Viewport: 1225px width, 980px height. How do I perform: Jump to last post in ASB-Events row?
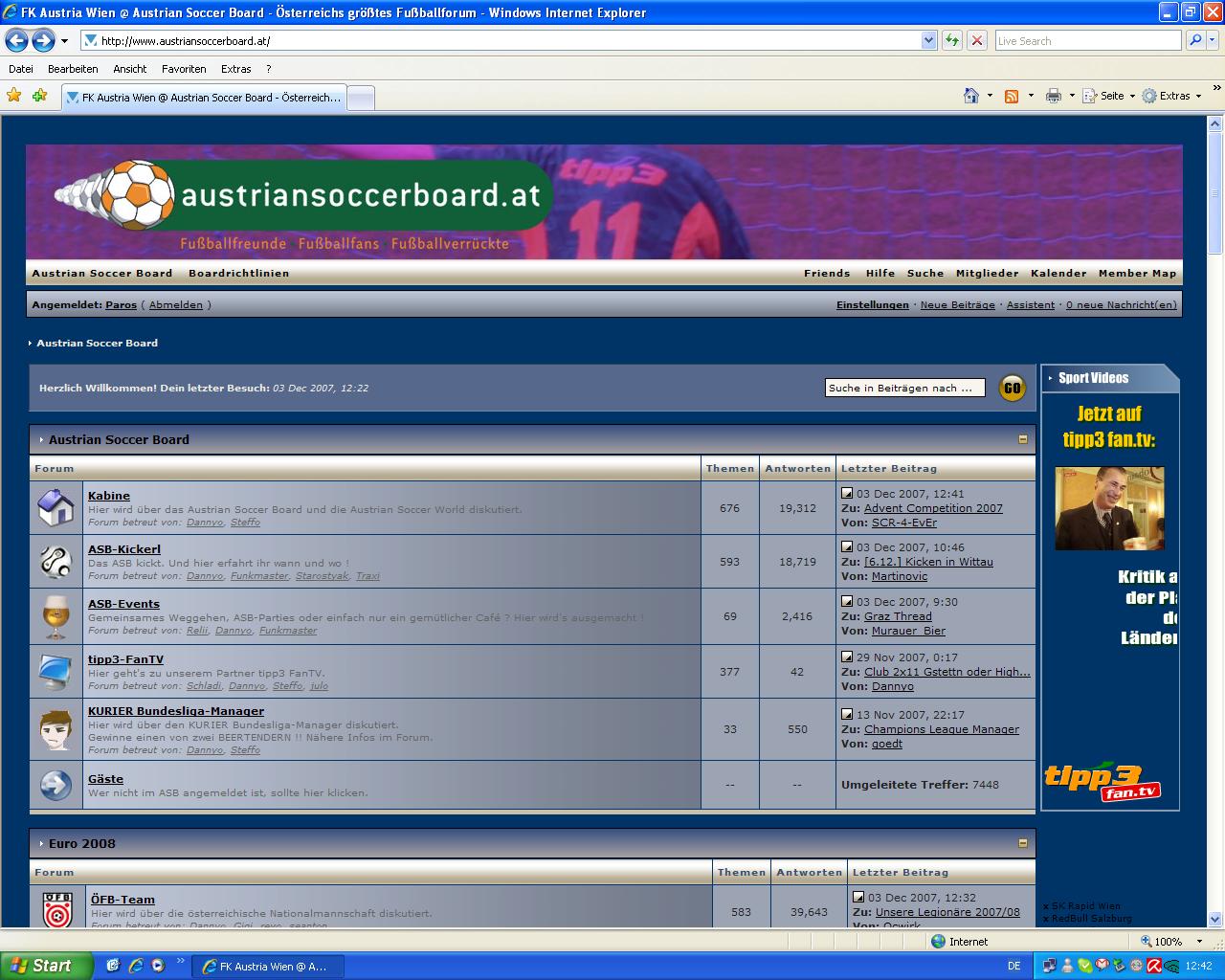846,602
